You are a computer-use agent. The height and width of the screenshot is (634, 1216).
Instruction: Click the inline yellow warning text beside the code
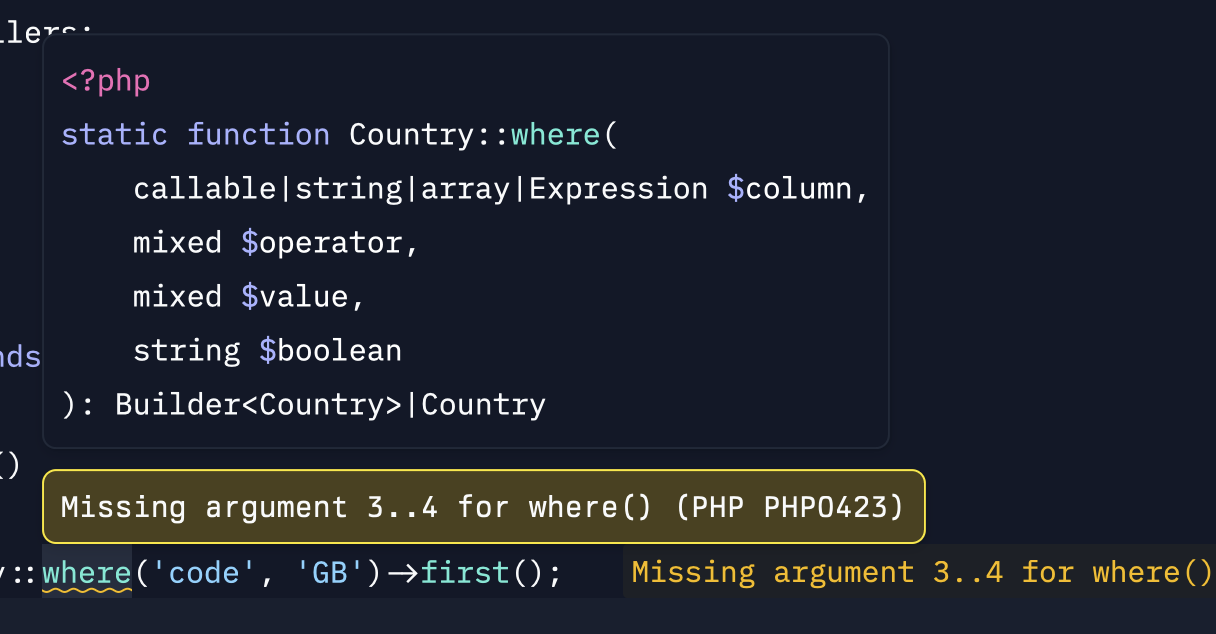920,573
